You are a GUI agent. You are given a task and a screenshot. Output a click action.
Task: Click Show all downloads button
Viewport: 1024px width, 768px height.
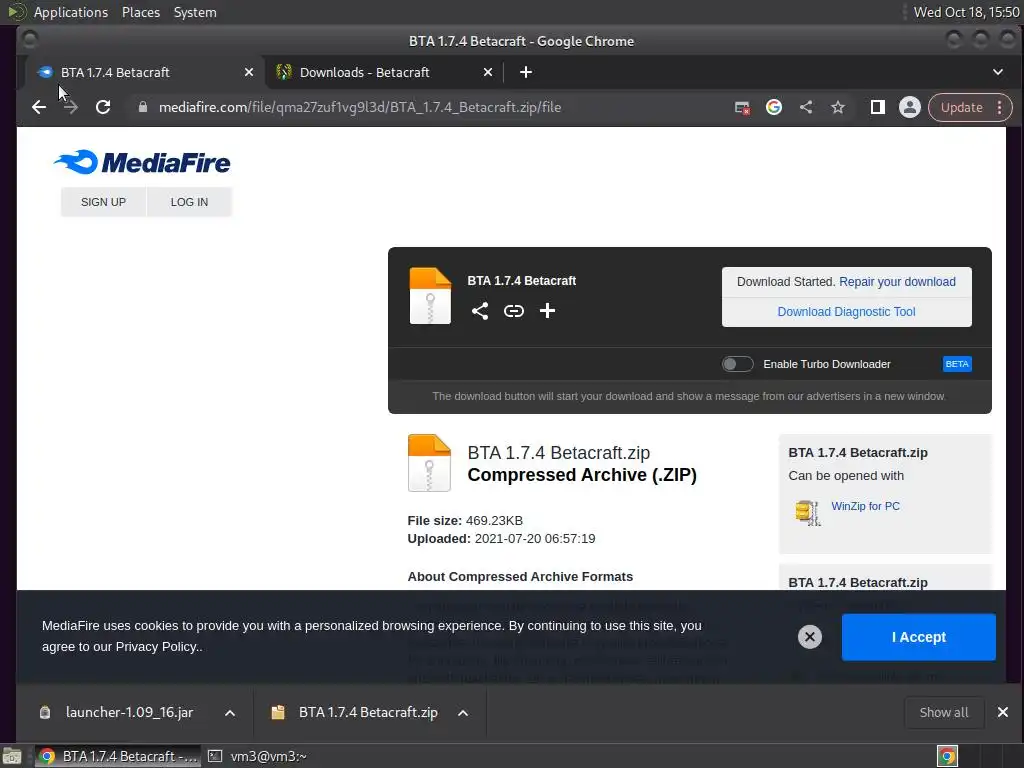(x=944, y=712)
